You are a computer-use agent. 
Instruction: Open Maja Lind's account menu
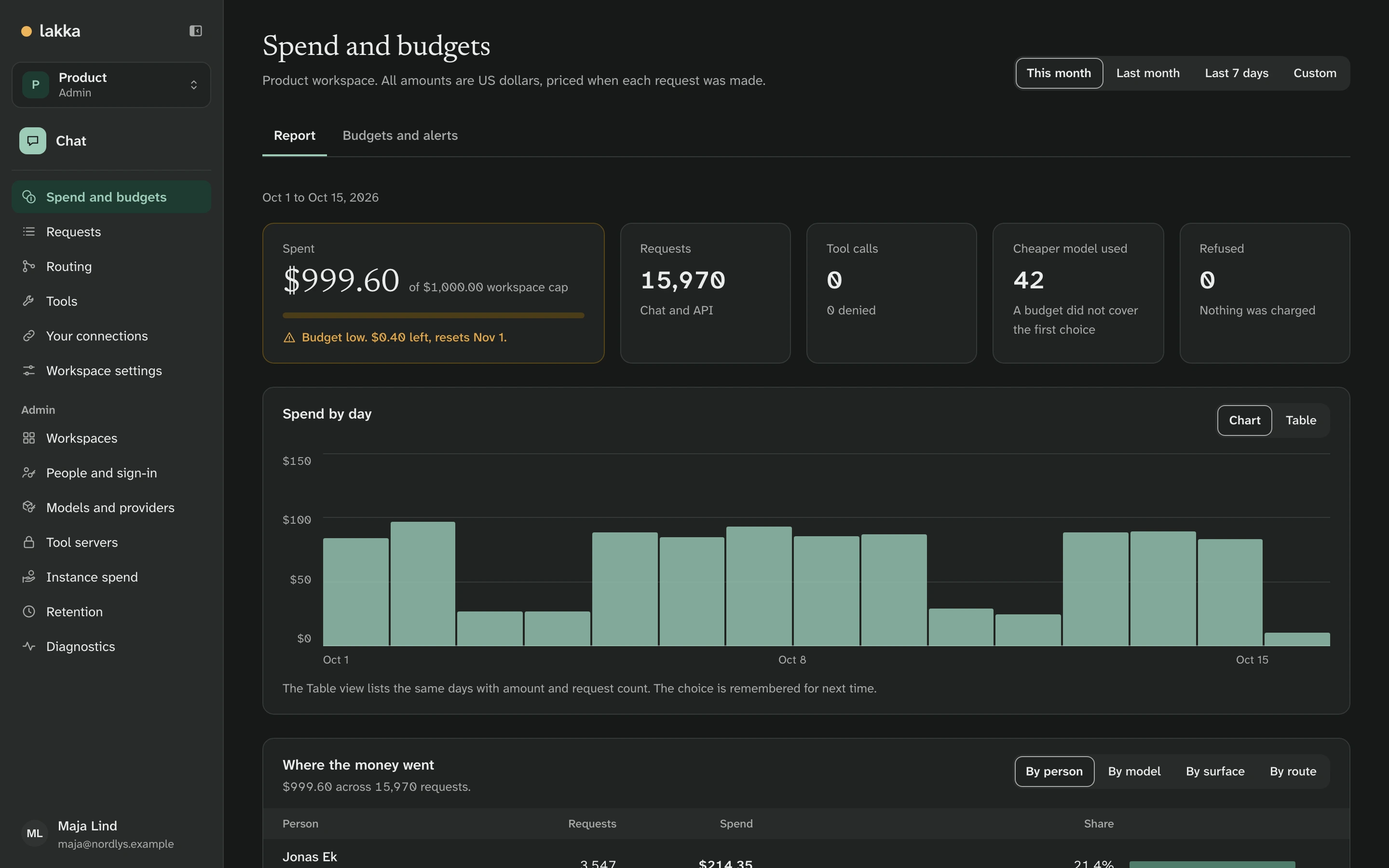tap(111, 834)
